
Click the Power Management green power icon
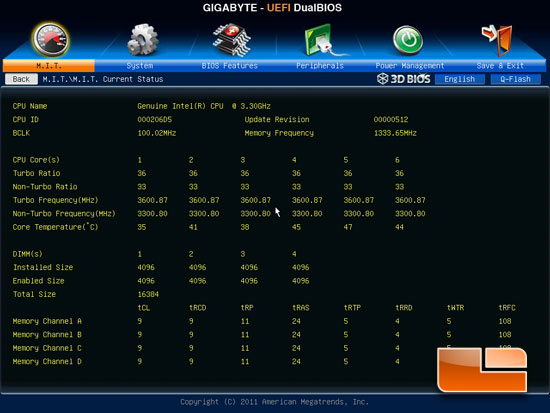pyautogui.click(x=408, y=40)
